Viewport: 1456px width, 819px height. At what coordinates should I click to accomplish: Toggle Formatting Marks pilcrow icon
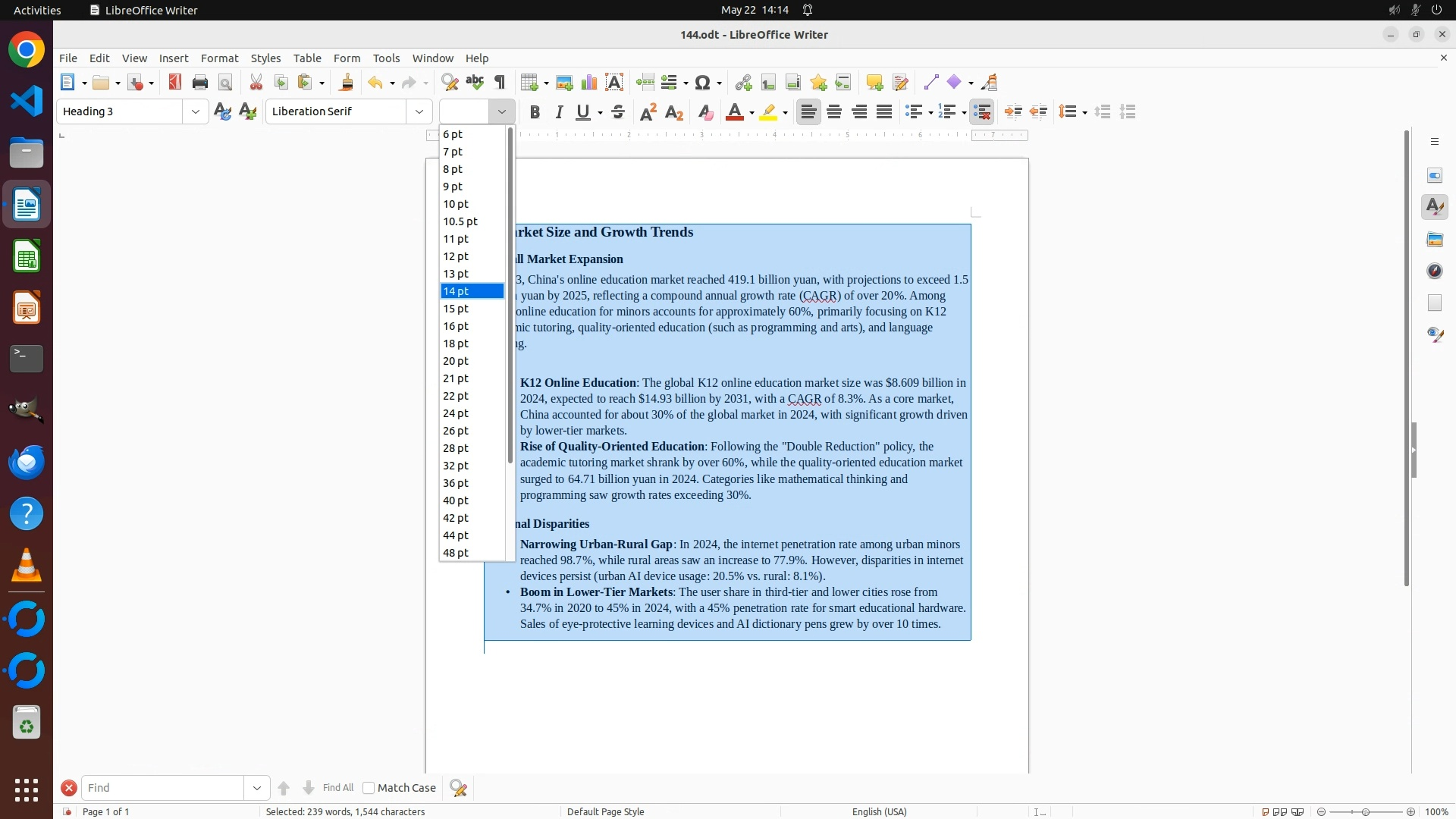click(500, 83)
